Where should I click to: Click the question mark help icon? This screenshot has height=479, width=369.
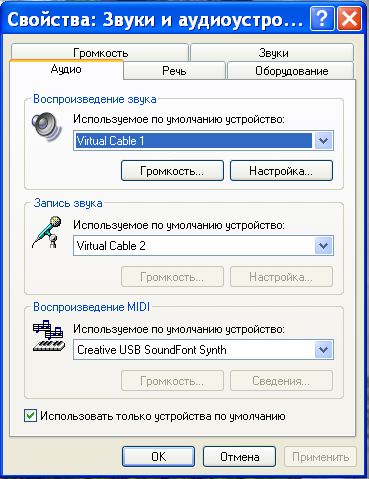pos(322,20)
